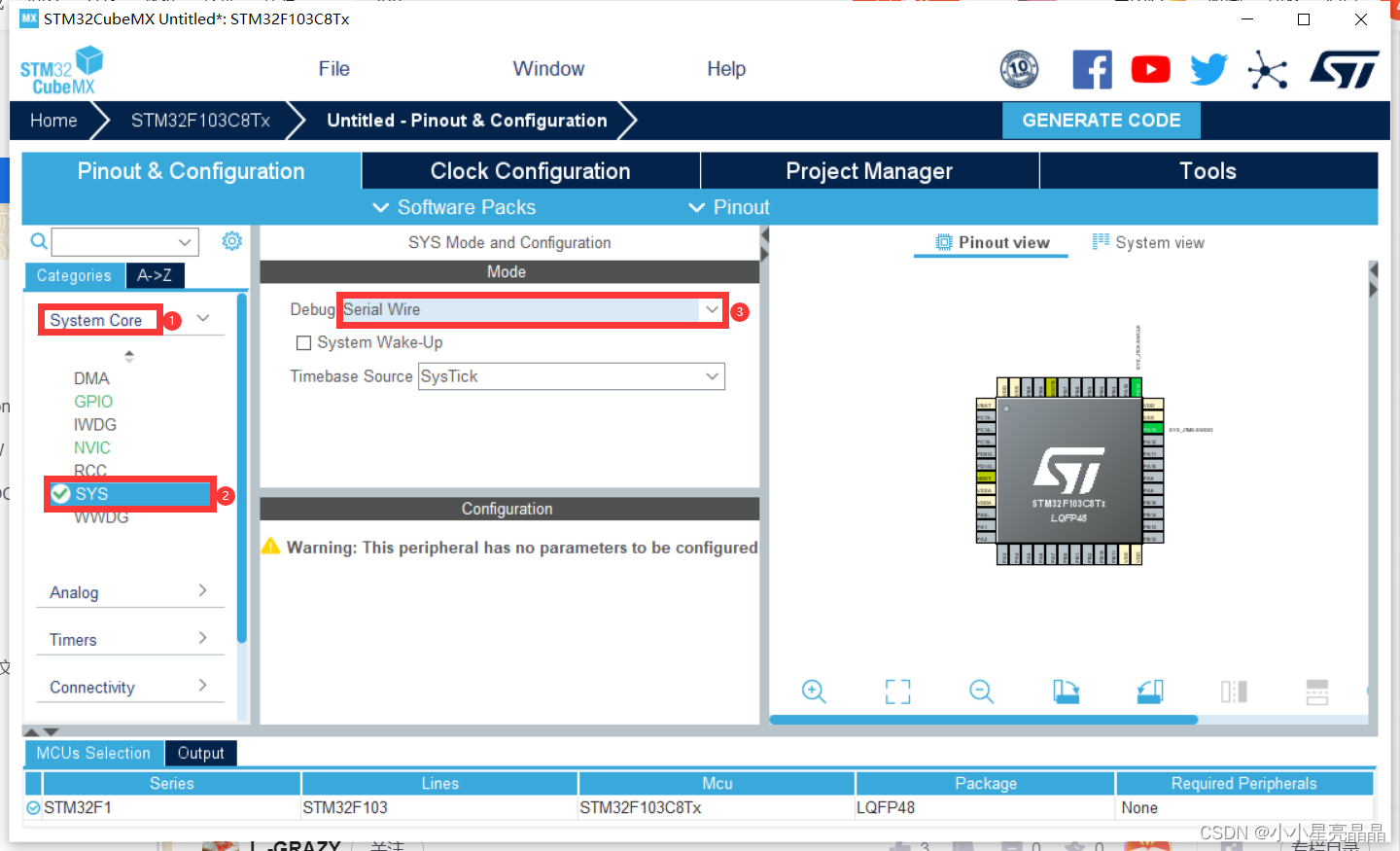
Task: Select IWDG in System Core list
Action: click(x=95, y=425)
